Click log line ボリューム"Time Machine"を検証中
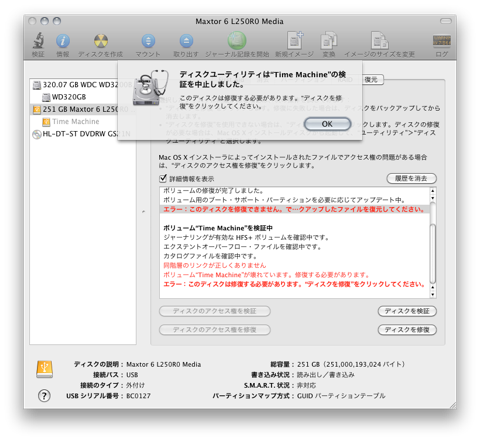The image size is (480, 441). (x=218, y=228)
